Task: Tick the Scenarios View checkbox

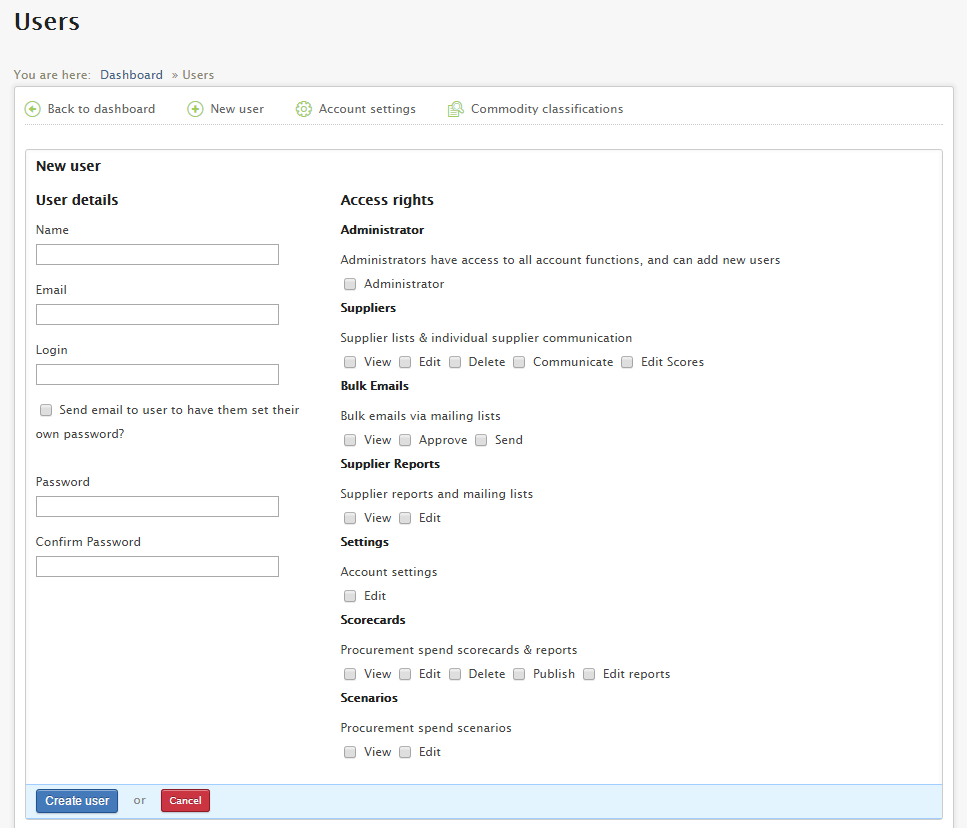Action: point(350,752)
